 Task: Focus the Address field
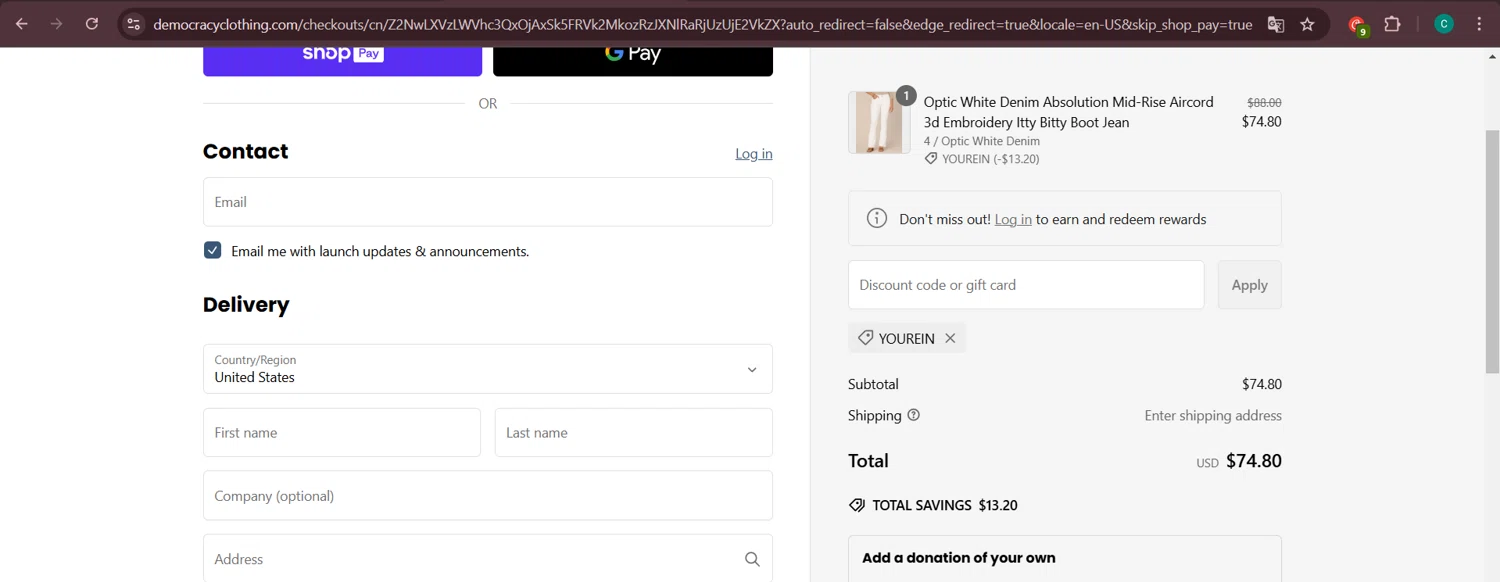488,558
